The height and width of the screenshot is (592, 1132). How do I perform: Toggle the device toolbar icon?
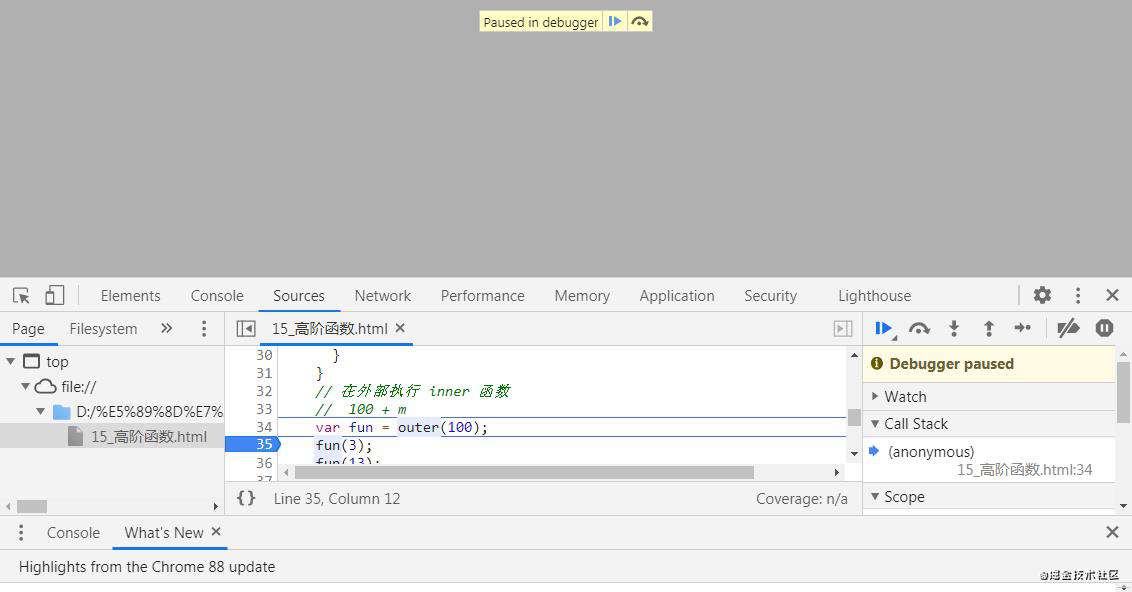click(x=55, y=295)
